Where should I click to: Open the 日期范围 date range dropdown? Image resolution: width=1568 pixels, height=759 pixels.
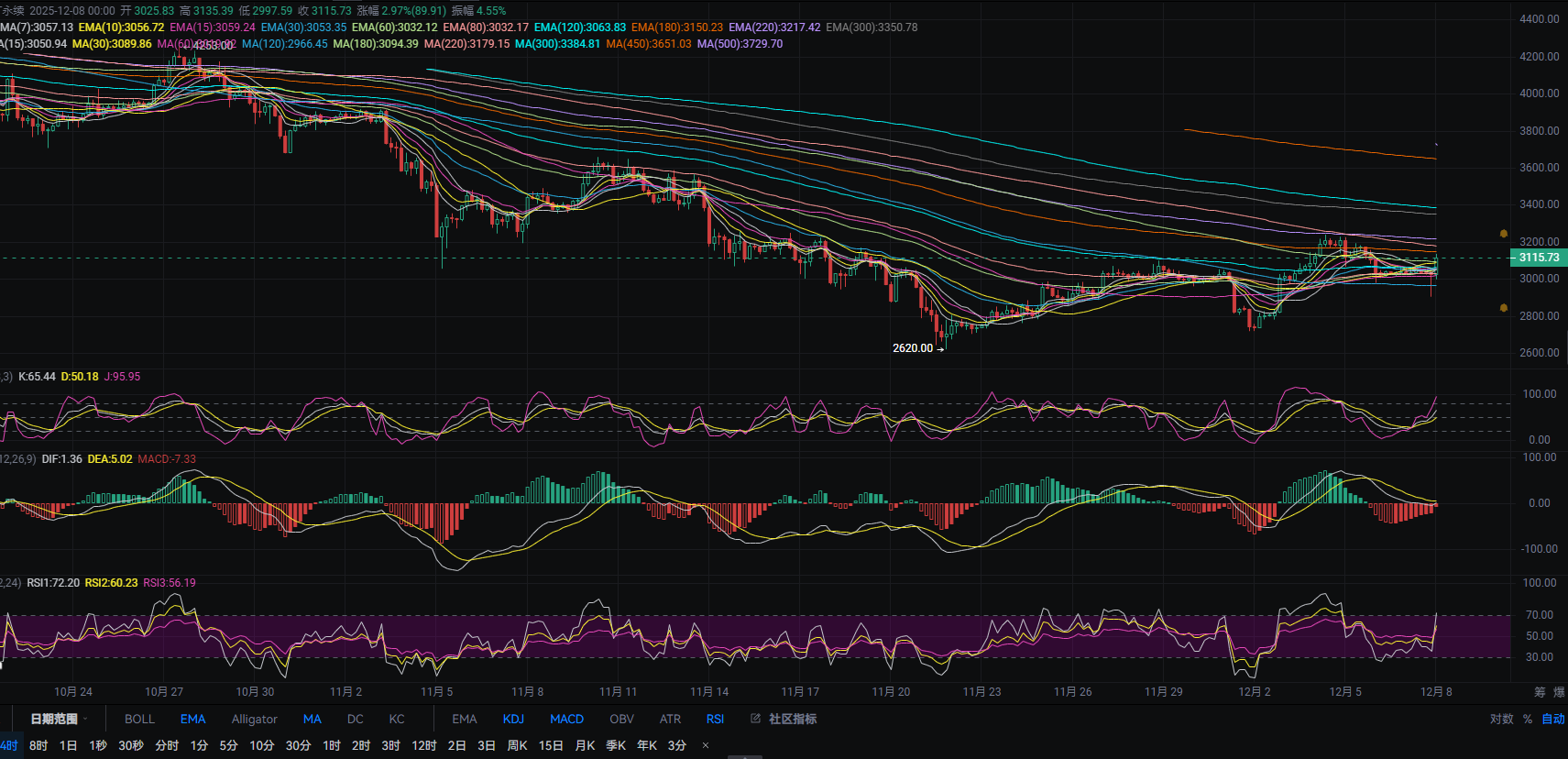coord(60,719)
